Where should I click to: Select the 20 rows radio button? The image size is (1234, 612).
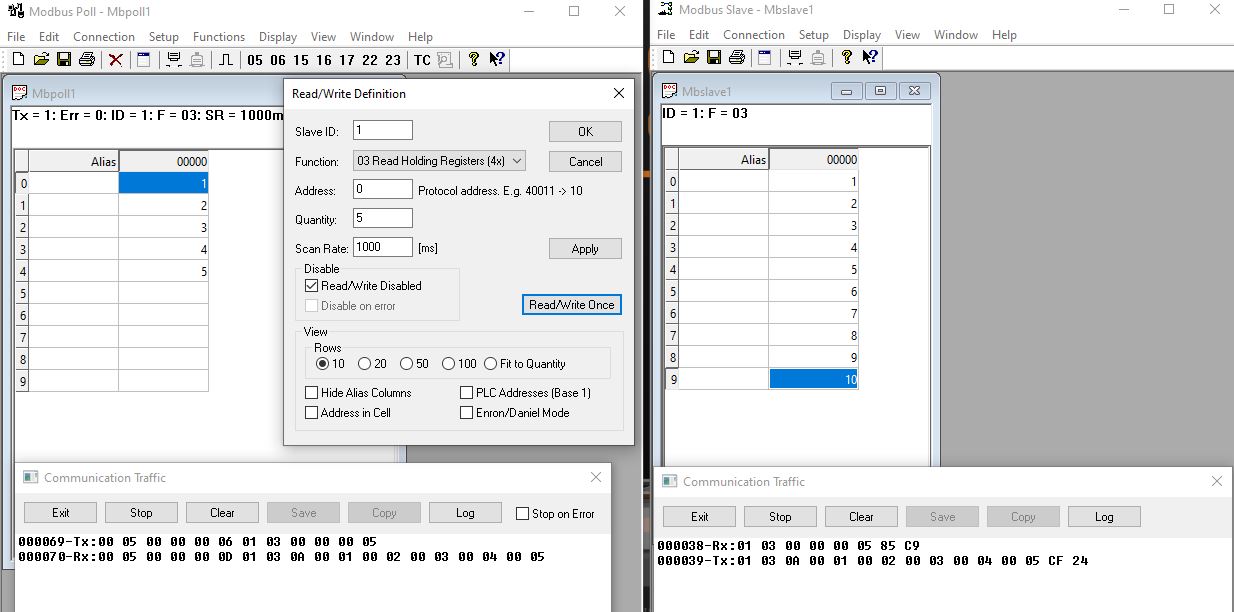364,364
